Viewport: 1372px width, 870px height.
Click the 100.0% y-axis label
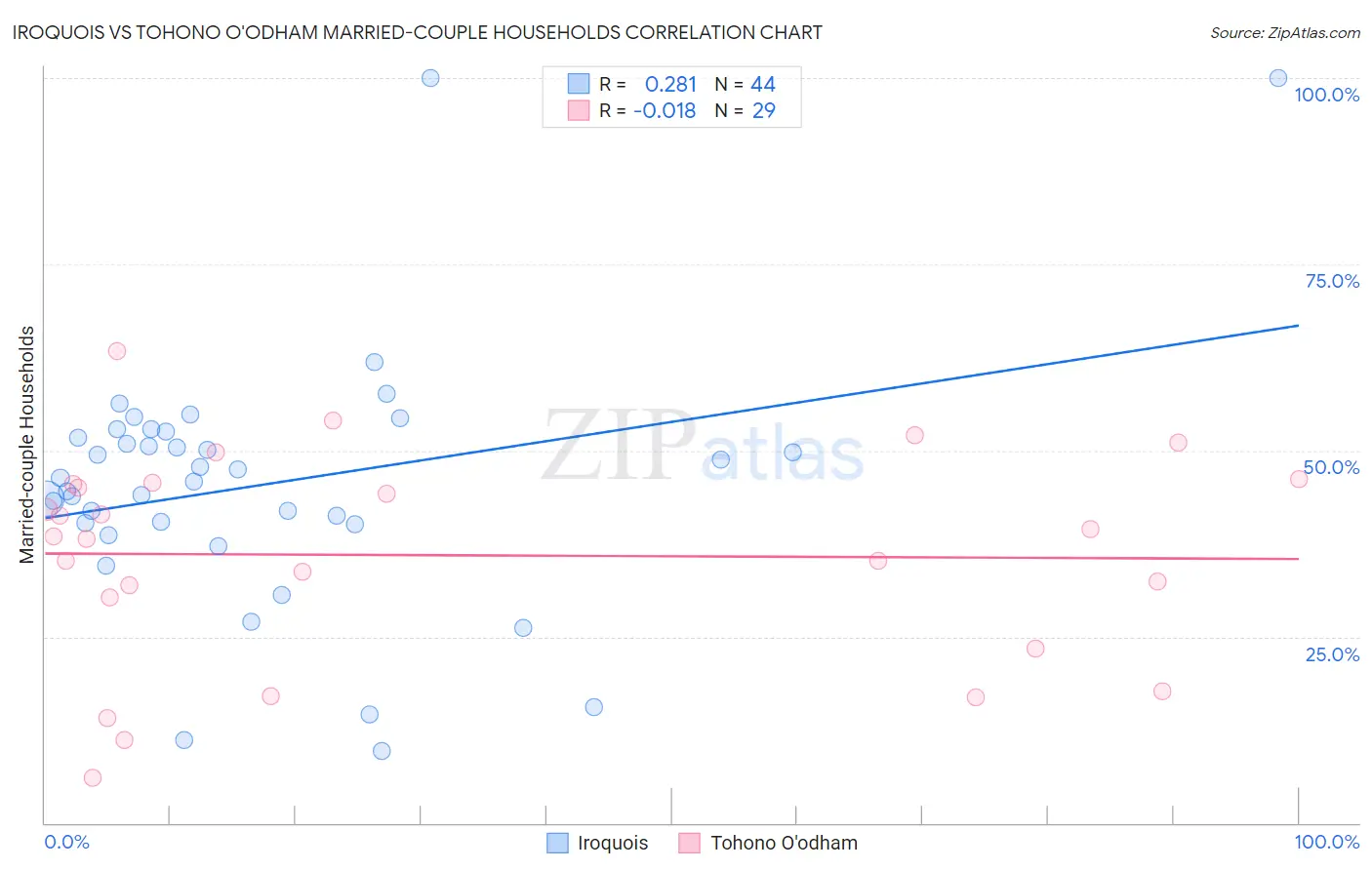point(1327,95)
